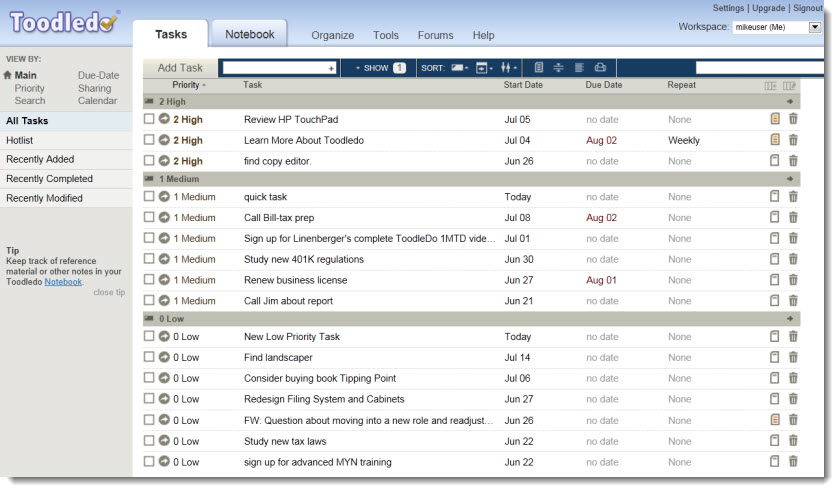Delete the Learn More About Toodledo task
839x492 pixels.
coord(793,140)
